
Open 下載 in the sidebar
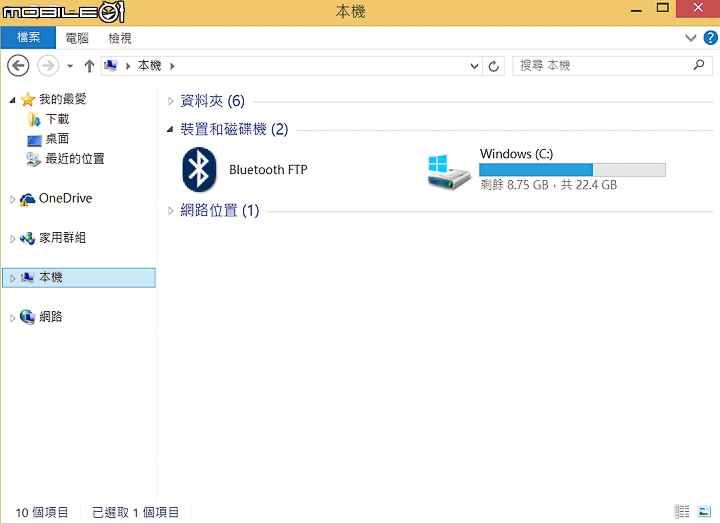coord(57,119)
